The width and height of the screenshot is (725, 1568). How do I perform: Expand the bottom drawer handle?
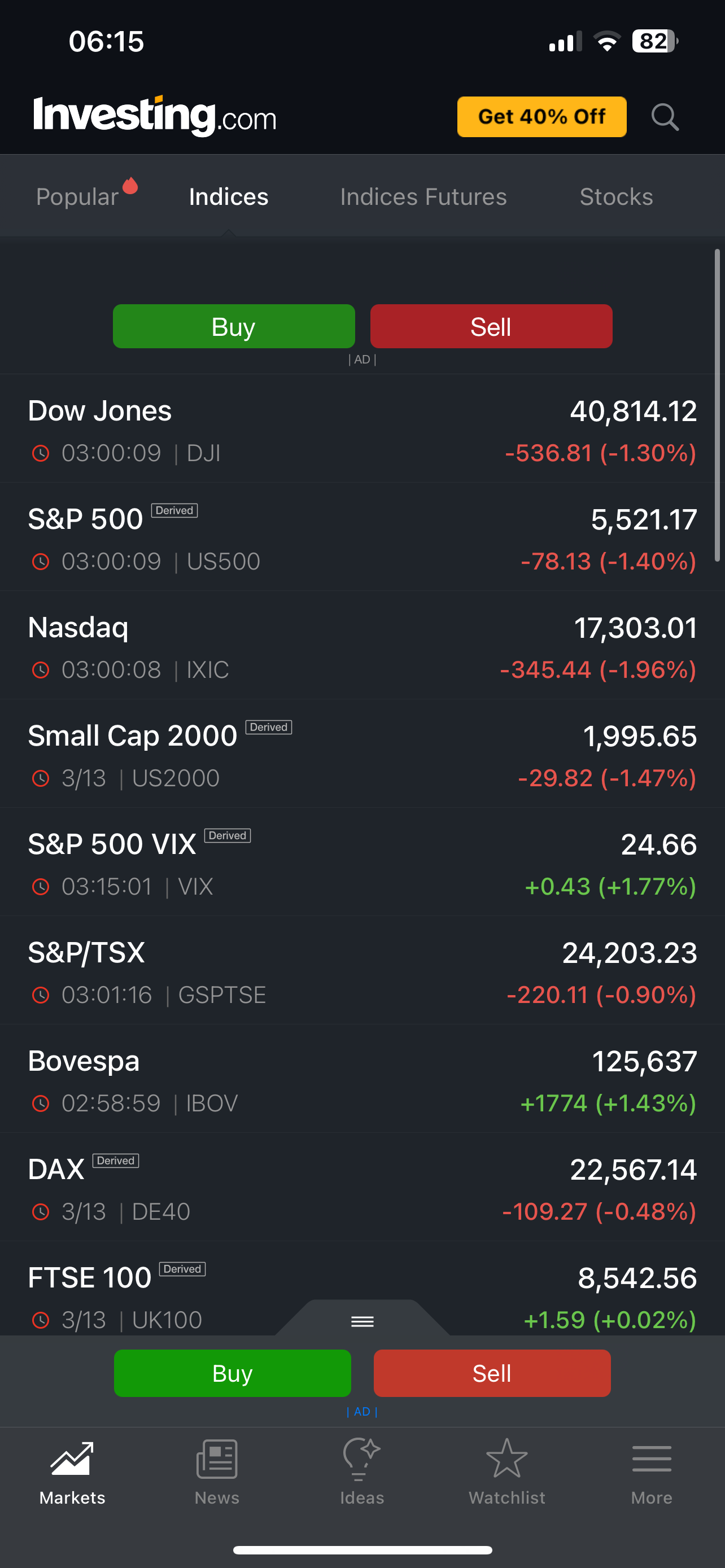point(362,1321)
